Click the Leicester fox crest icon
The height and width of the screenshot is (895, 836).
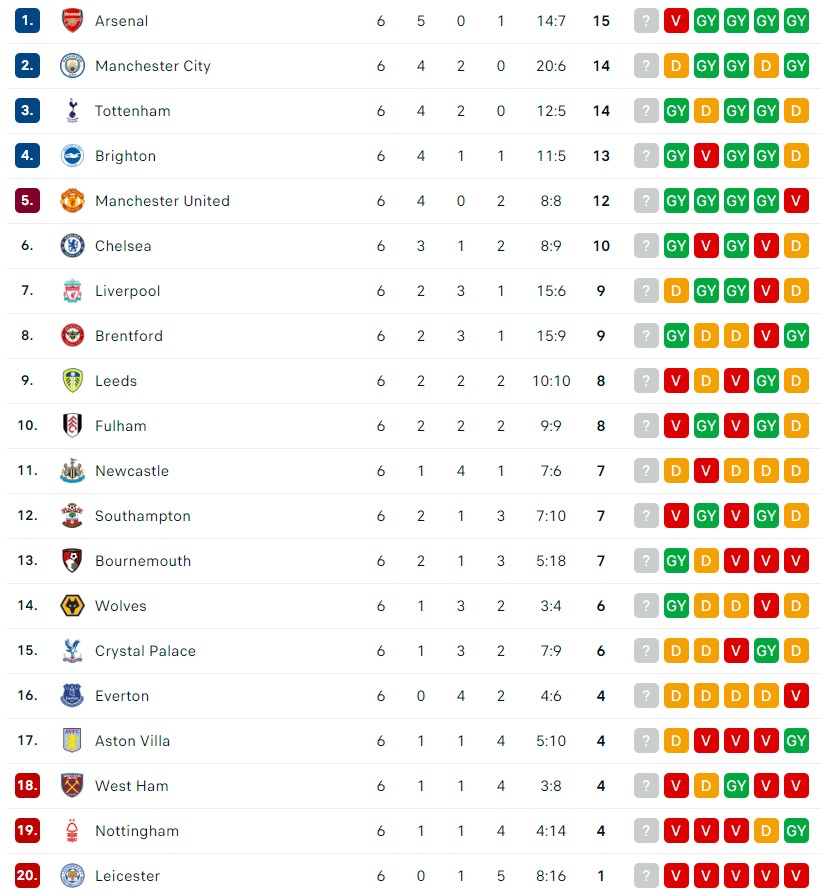point(72,876)
